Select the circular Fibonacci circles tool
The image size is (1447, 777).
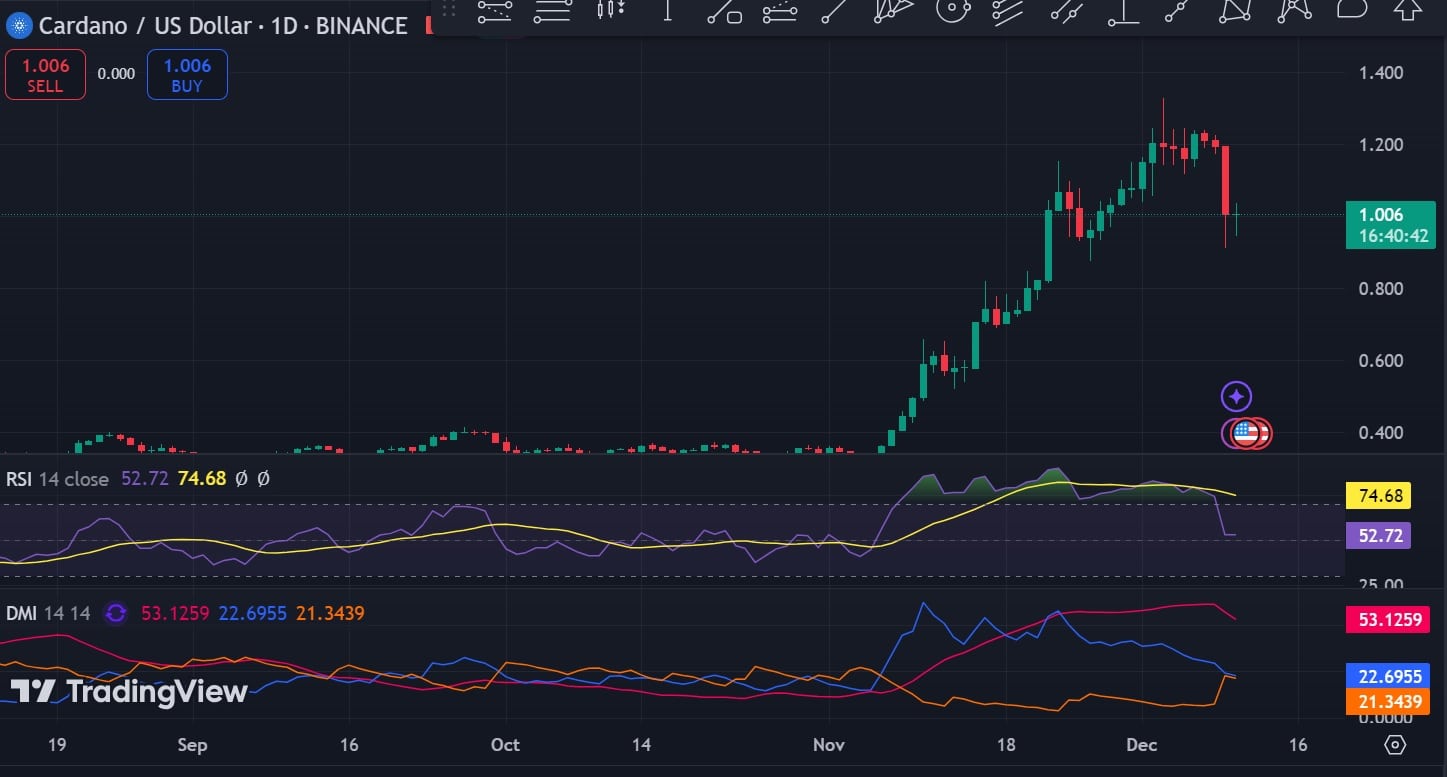click(953, 11)
